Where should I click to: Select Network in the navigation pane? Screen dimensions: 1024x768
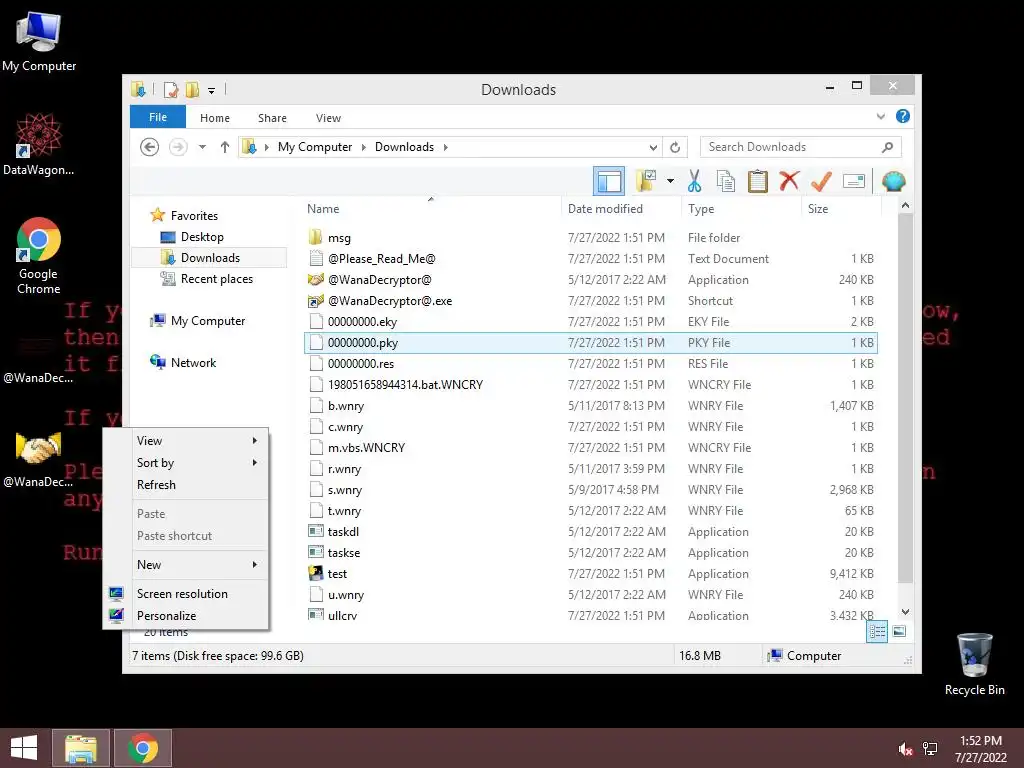tap(193, 362)
